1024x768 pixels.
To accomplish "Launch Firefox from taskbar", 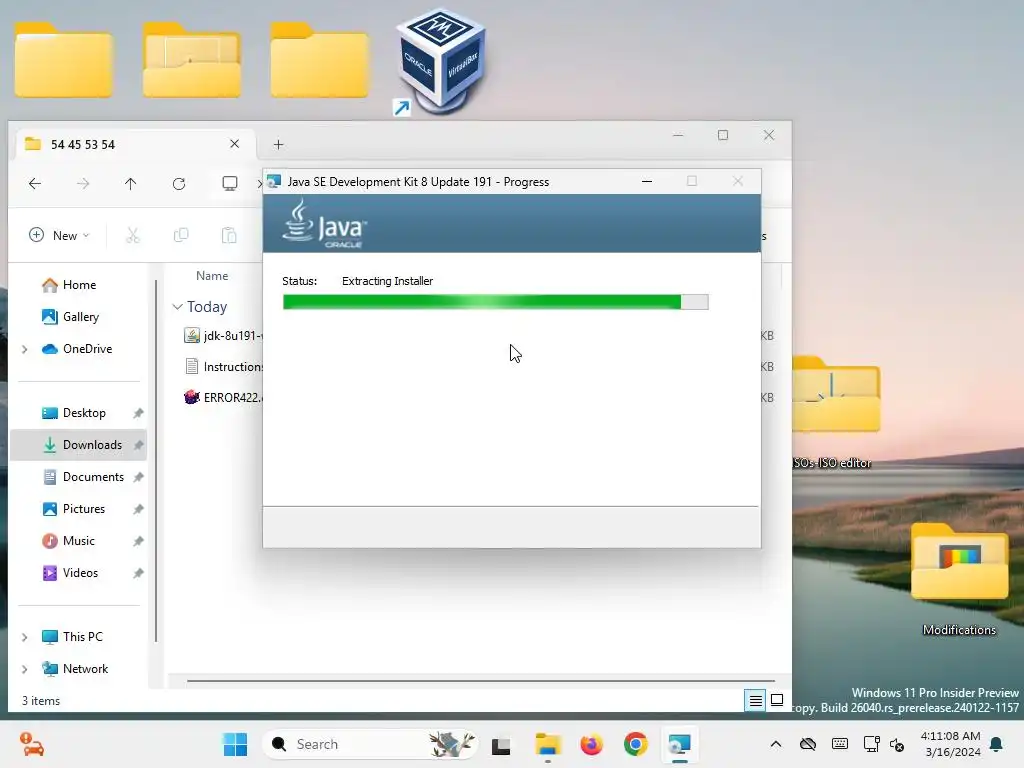I will point(592,744).
